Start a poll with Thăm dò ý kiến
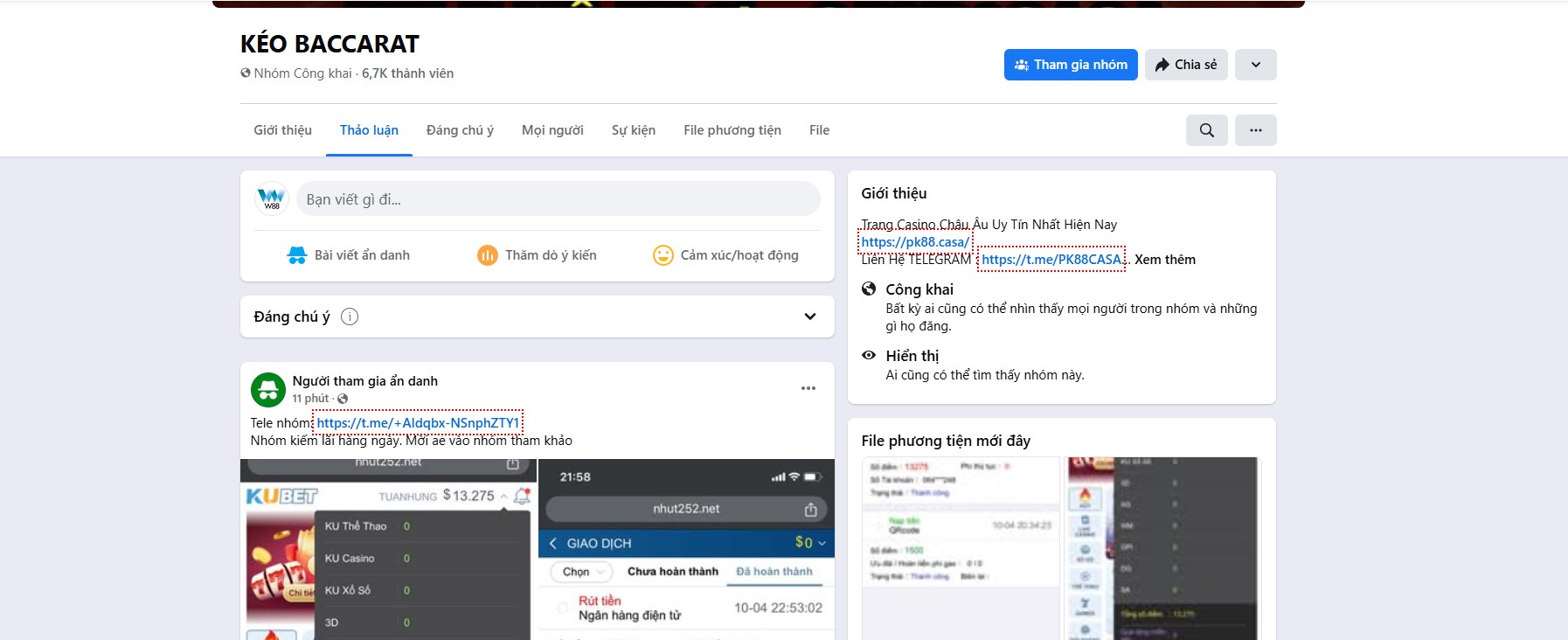This screenshot has height=640, width=1568. click(537, 255)
